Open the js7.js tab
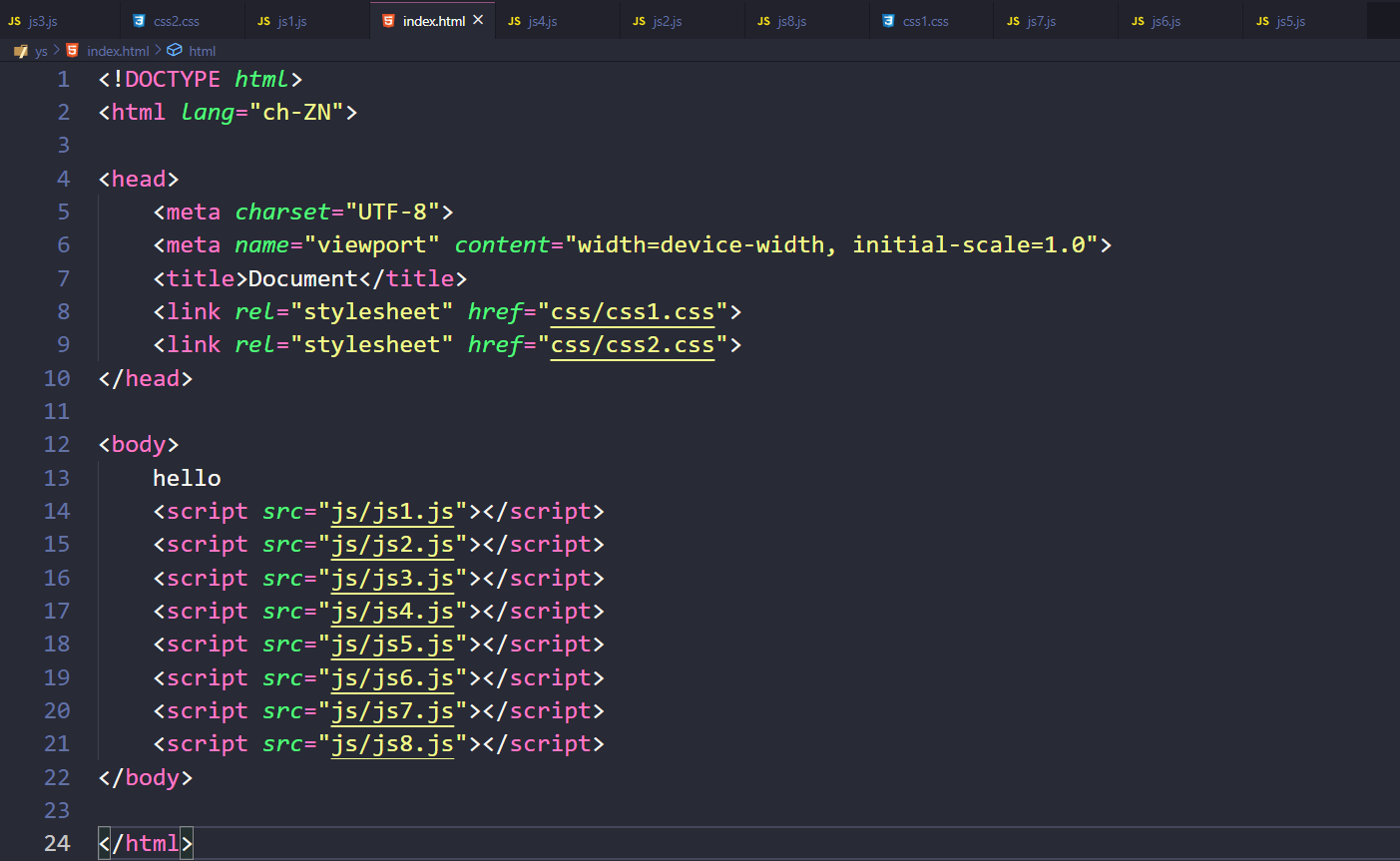 pyautogui.click(x=1056, y=20)
